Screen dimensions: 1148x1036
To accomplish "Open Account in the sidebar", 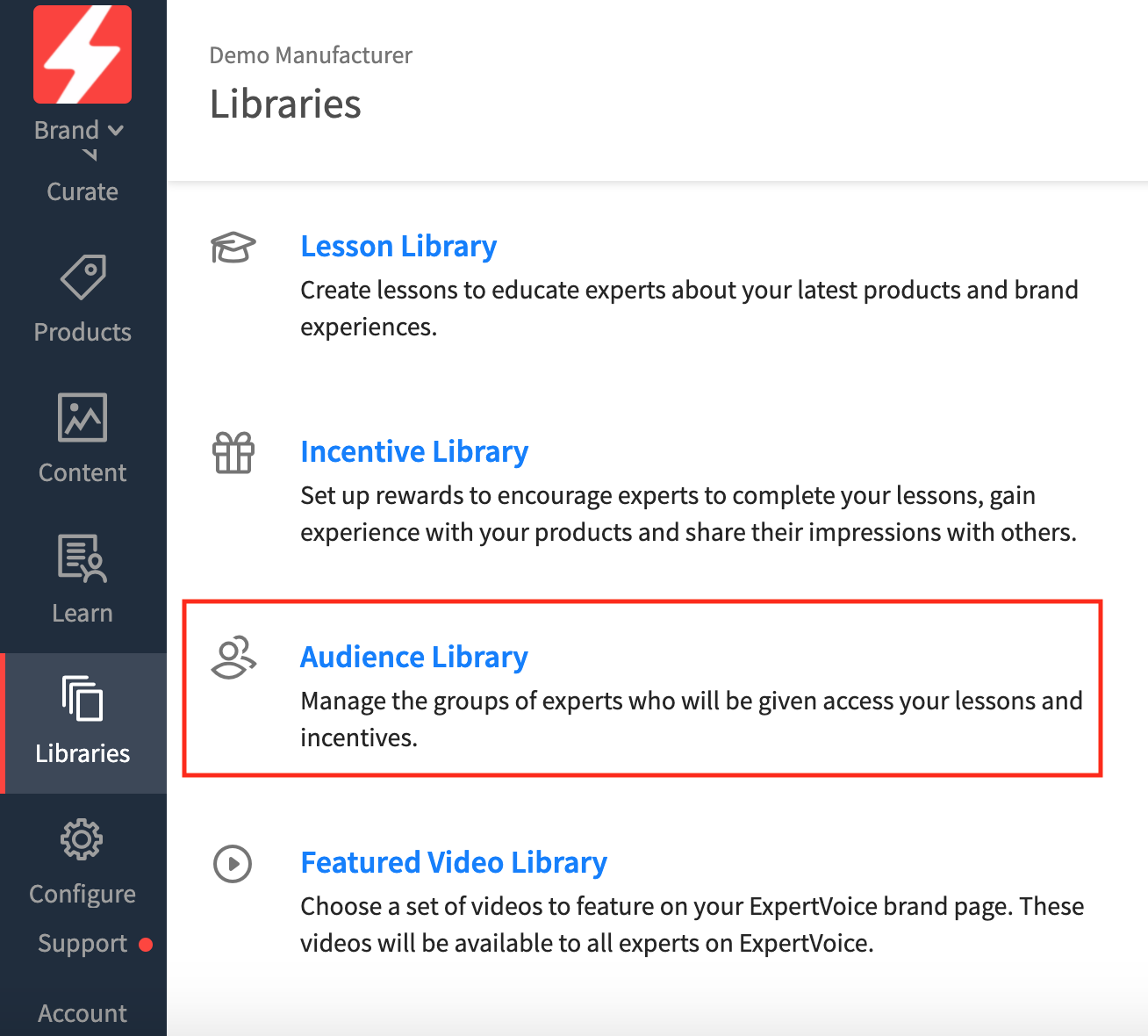I will click(83, 1013).
